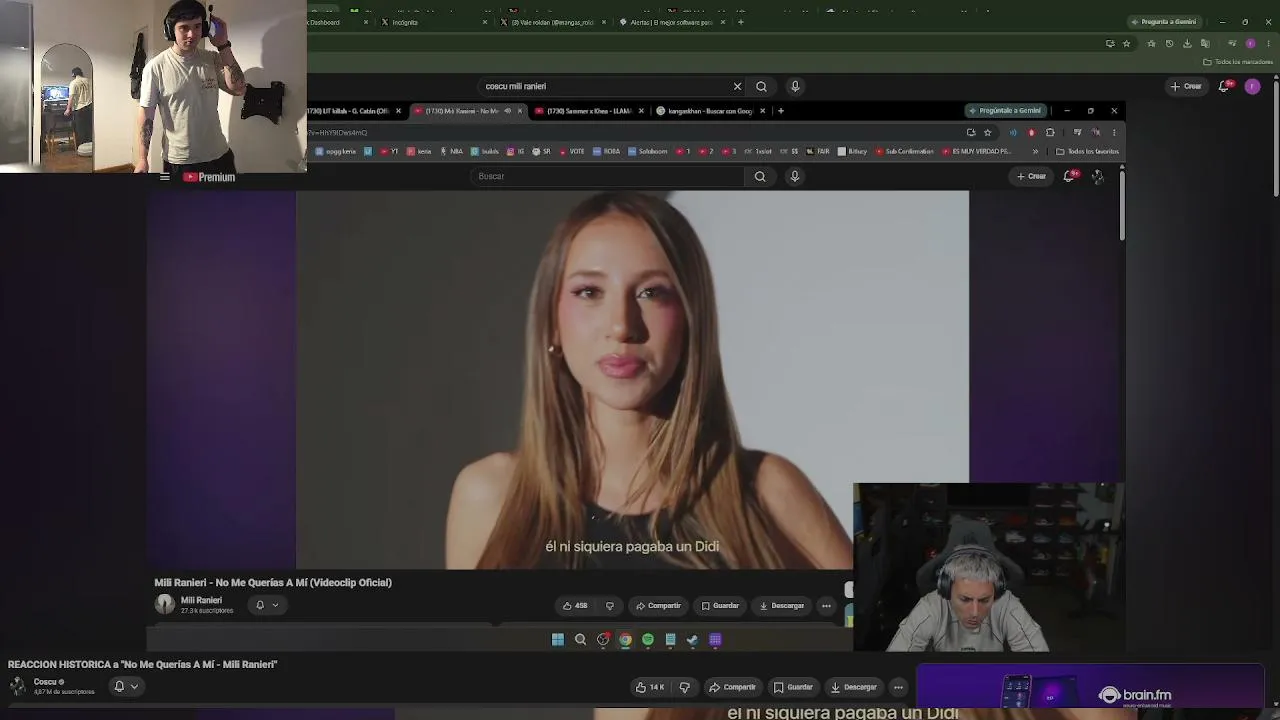This screenshot has height=720, width=1280.
Task: Open notifications bell in outer YouTube header
Action: [1224, 86]
